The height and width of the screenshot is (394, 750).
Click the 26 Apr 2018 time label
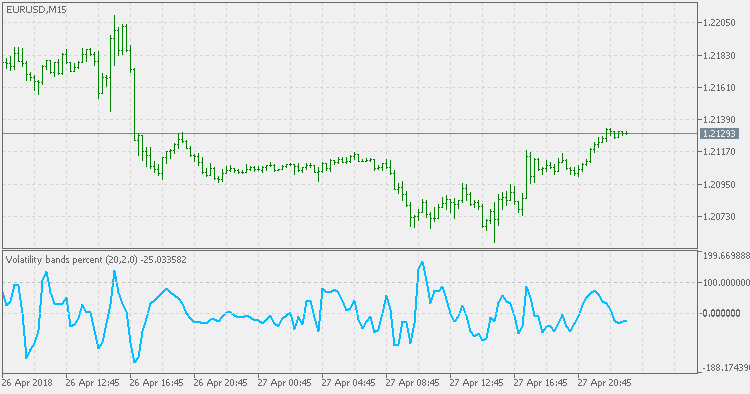[x=27, y=383]
